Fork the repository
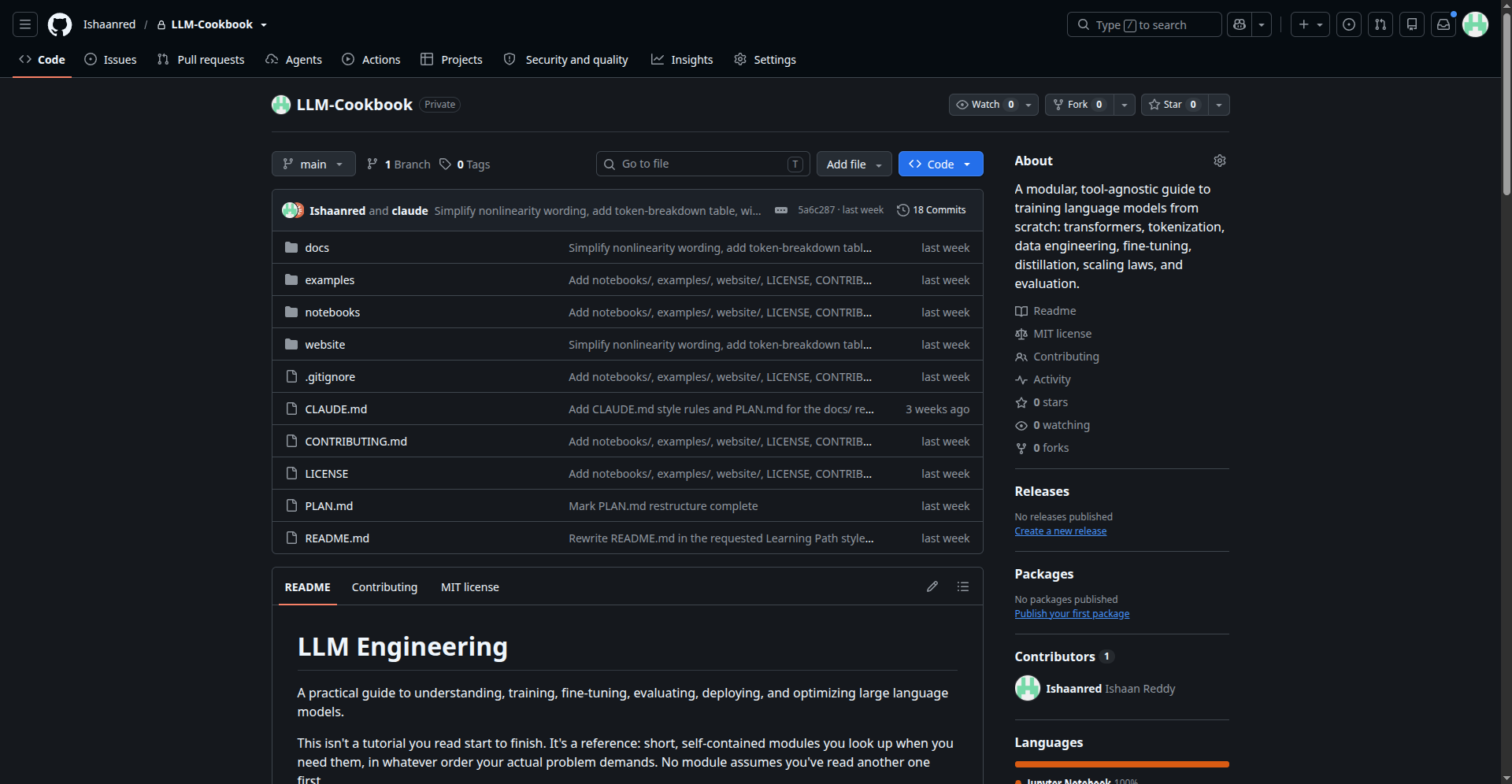The image size is (1512, 784). [x=1080, y=105]
